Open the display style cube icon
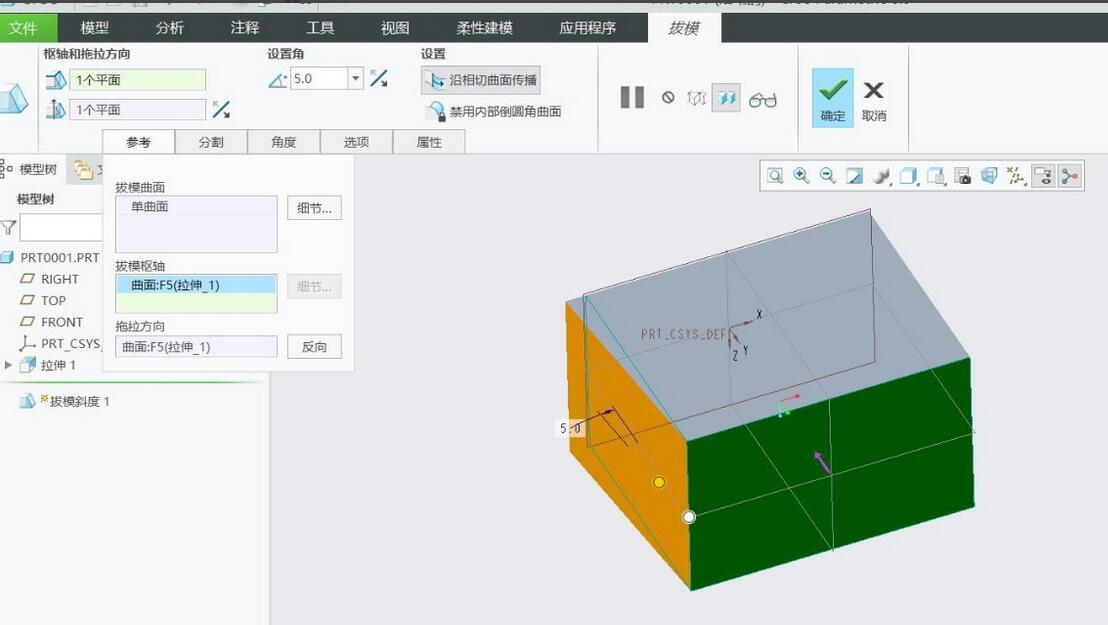Screen dimensions: 1108x625 tap(909, 176)
